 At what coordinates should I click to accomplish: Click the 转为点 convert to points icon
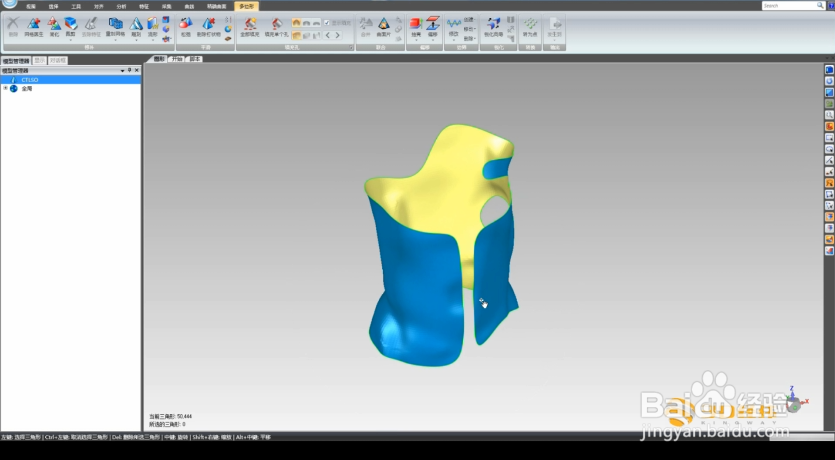(x=530, y=27)
